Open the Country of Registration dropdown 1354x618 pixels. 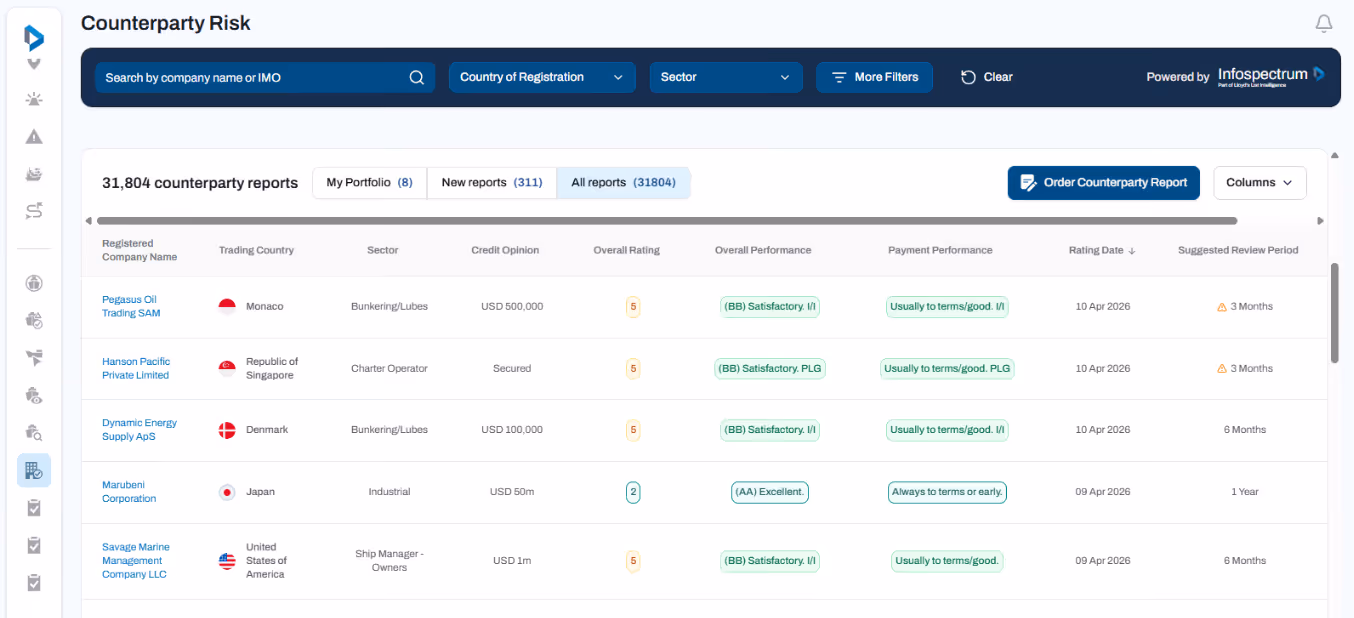542,77
